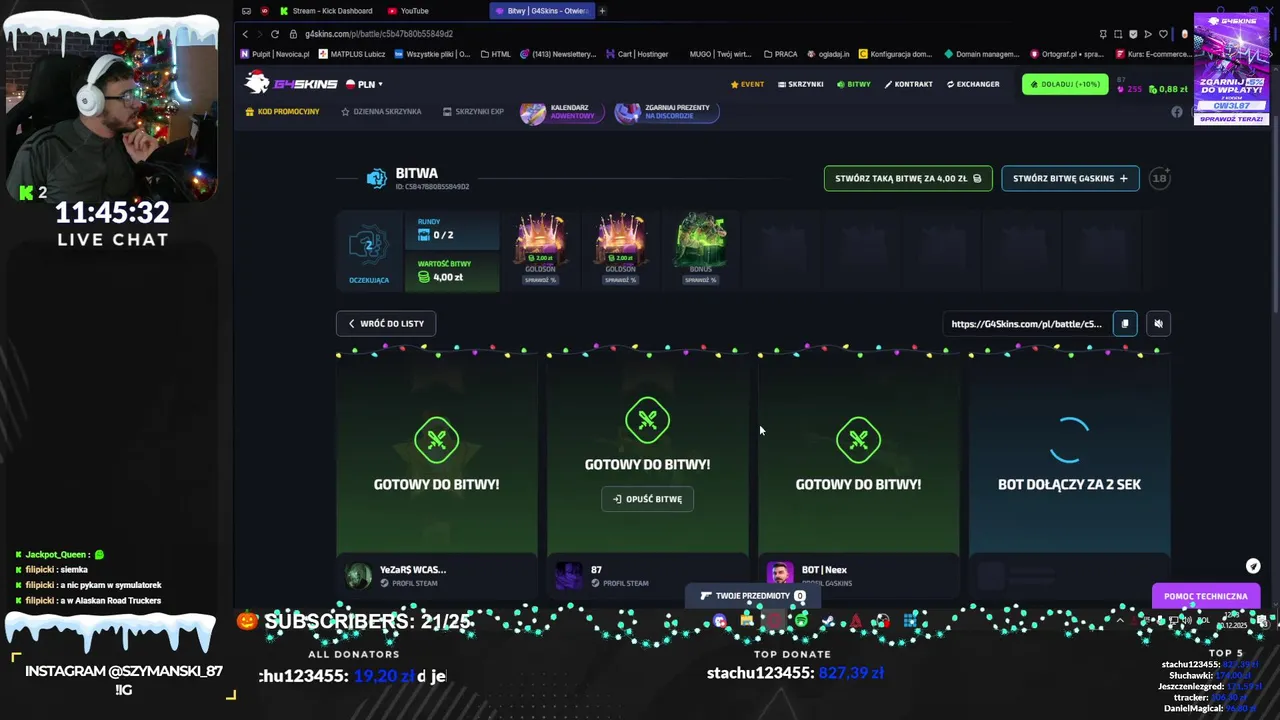
Task: Open the EXCHANGER menu item
Action: click(x=973, y=84)
